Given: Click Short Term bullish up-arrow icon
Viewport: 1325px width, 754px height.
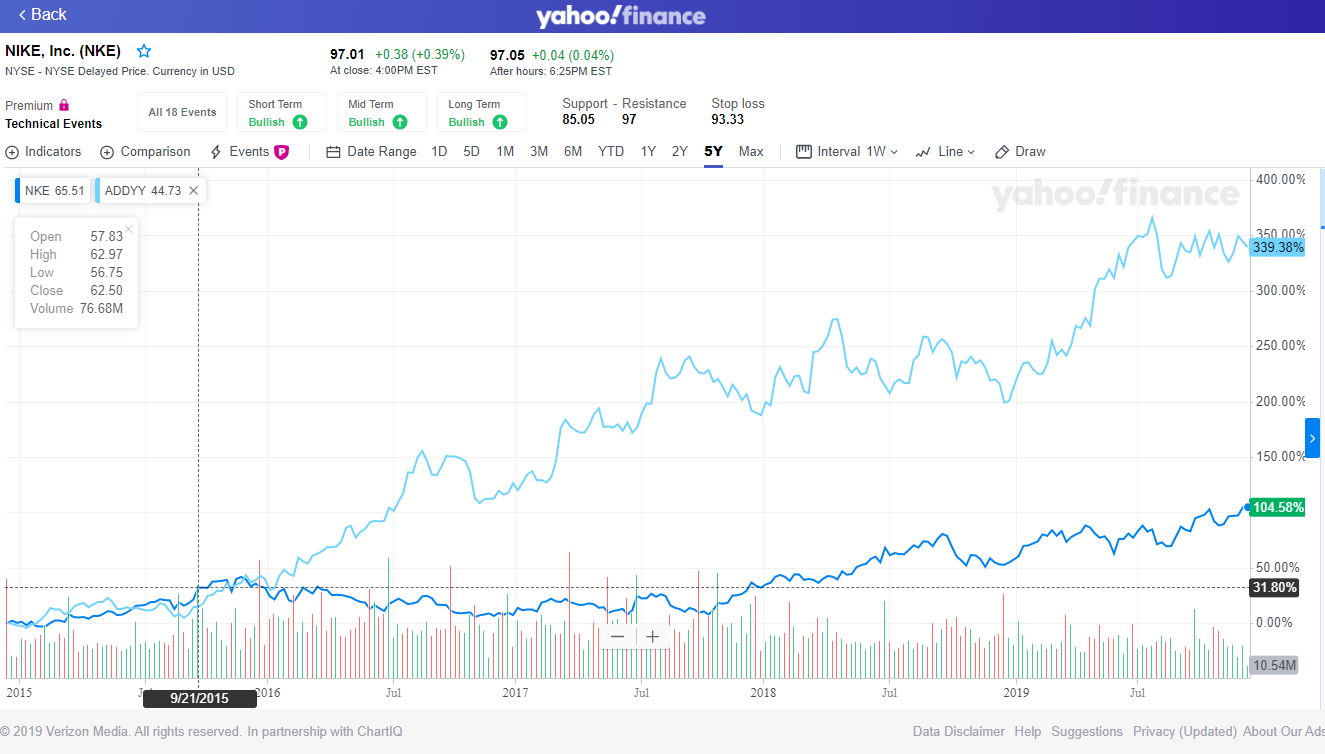Looking at the screenshot, I should tap(300, 122).
